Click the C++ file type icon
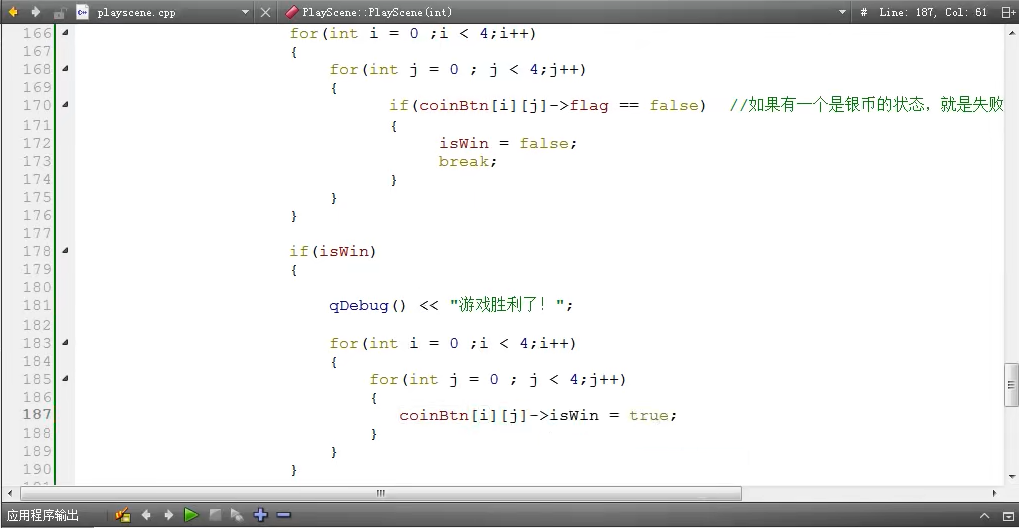 82,12
